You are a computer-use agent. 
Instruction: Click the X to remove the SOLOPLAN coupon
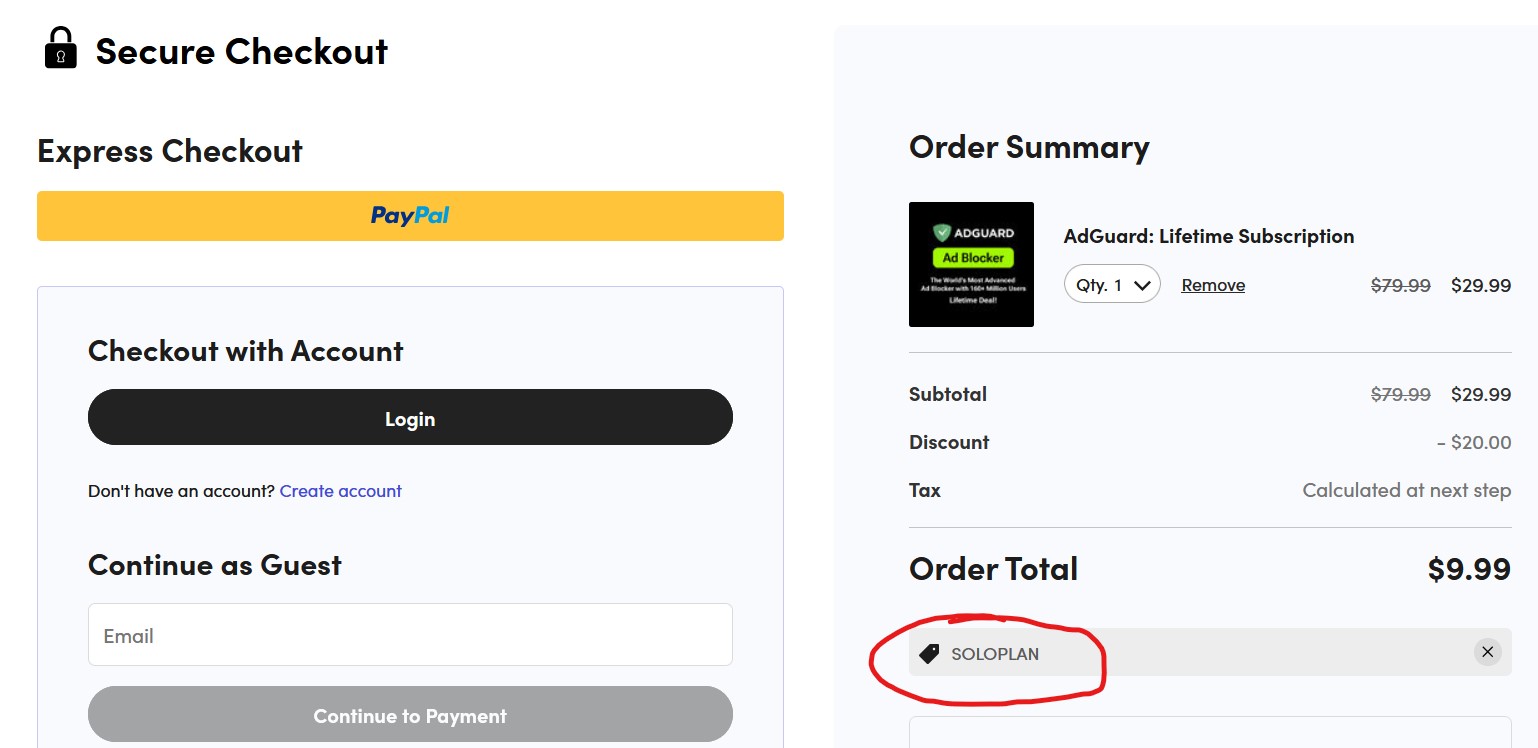click(x=1487, y=651)
